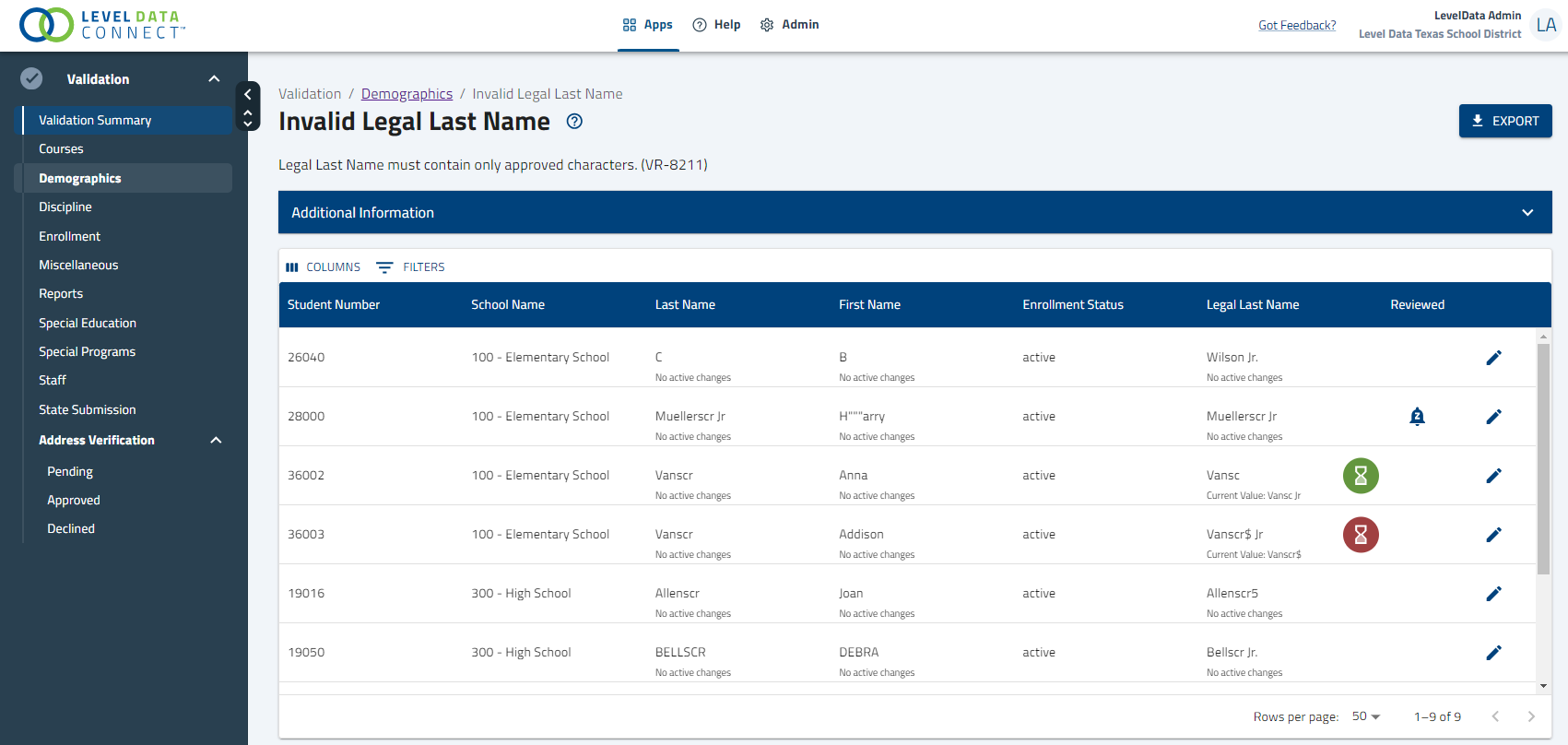Image resolution: width=1568 pixels, height=745 pixels.
Task: Edit row for student 28000
Action: [1494, 417]
